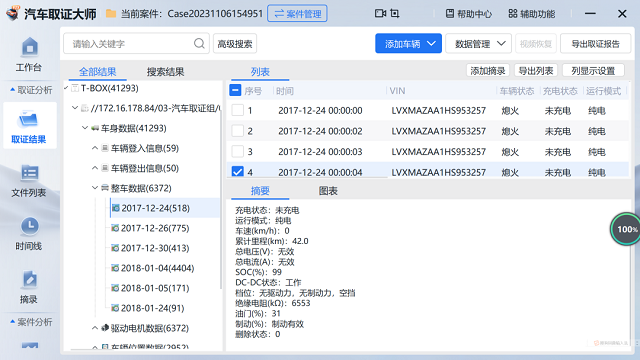The height and width of the screenshot is (360, 640).
Task: Click the T-BOX root node icon
Action: (x=75, y=88)
